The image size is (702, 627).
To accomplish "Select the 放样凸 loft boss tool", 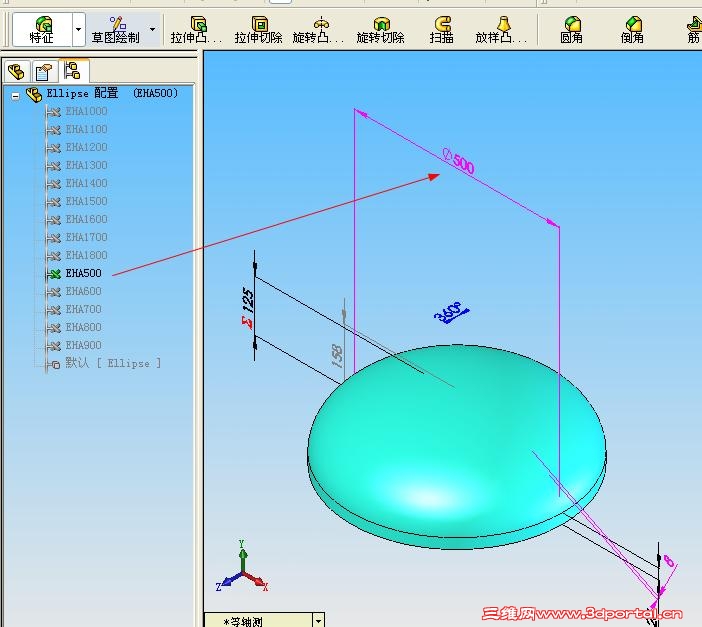I will [x=501, y=30].
